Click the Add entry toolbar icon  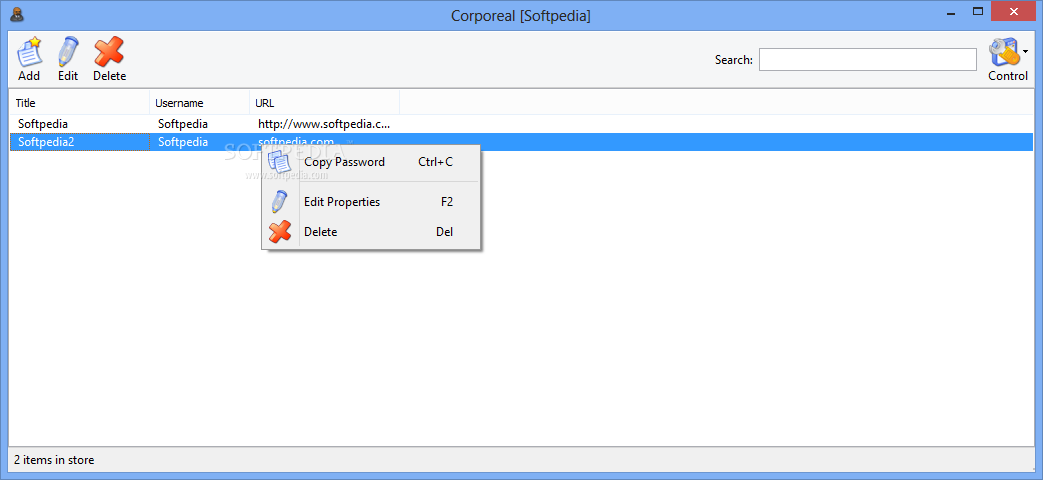[x=29, y=52]
